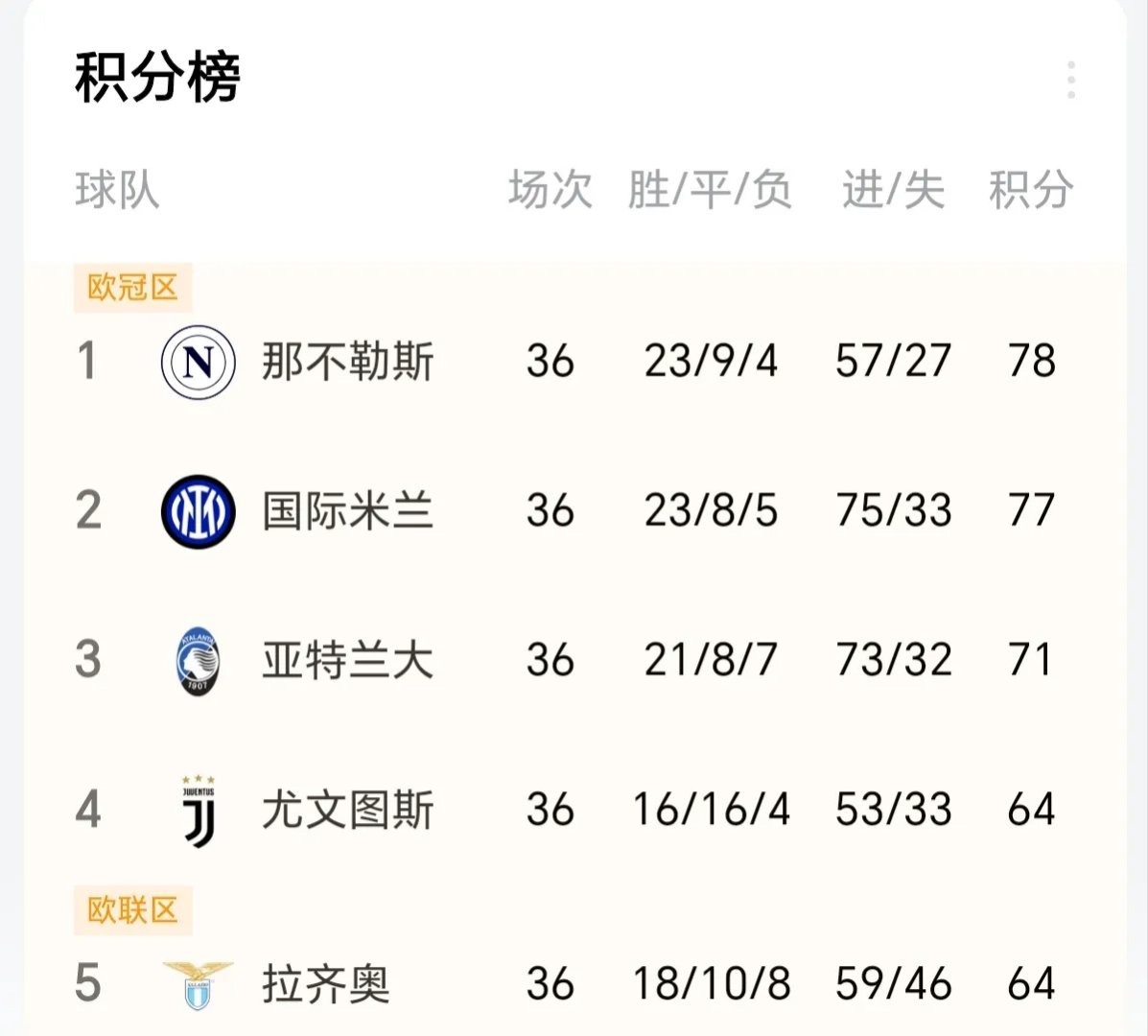Click rank number 1 beside Napoli
The height and width of the screenshot is (1036, 1148).
(88, 362)
